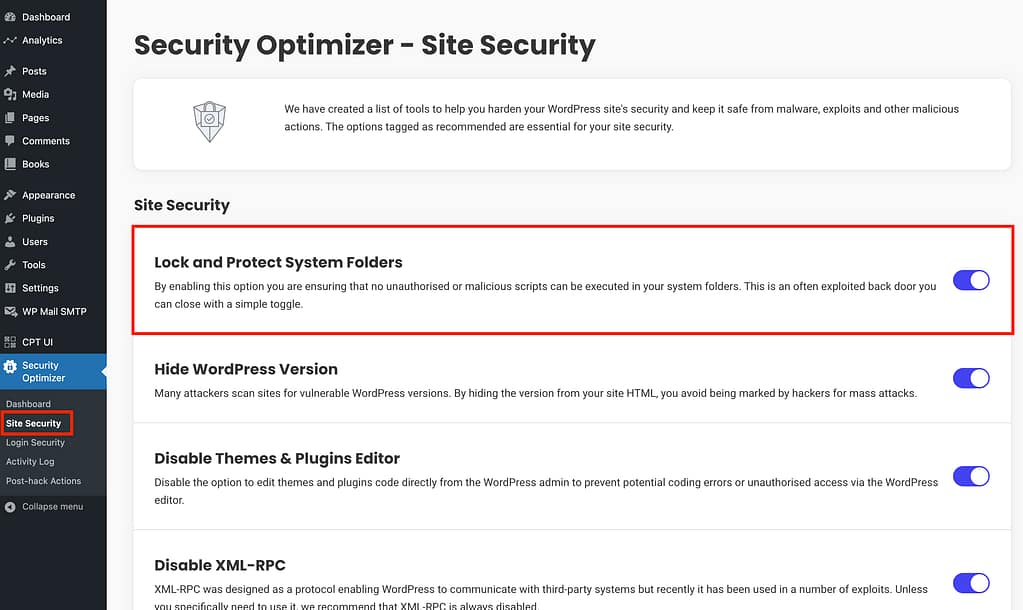Click the Comments bubble icon

click(10, 141)
